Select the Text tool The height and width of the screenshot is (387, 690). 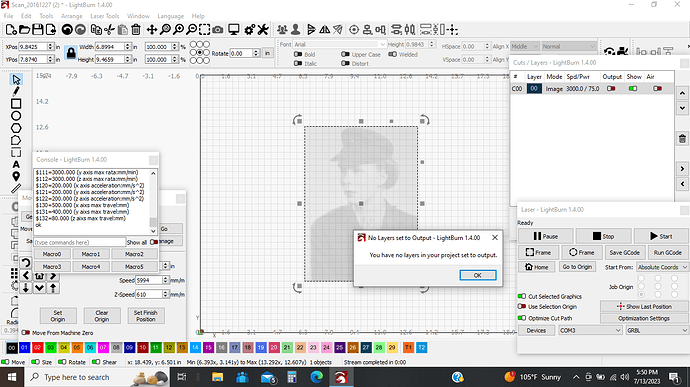click(16, 165)
